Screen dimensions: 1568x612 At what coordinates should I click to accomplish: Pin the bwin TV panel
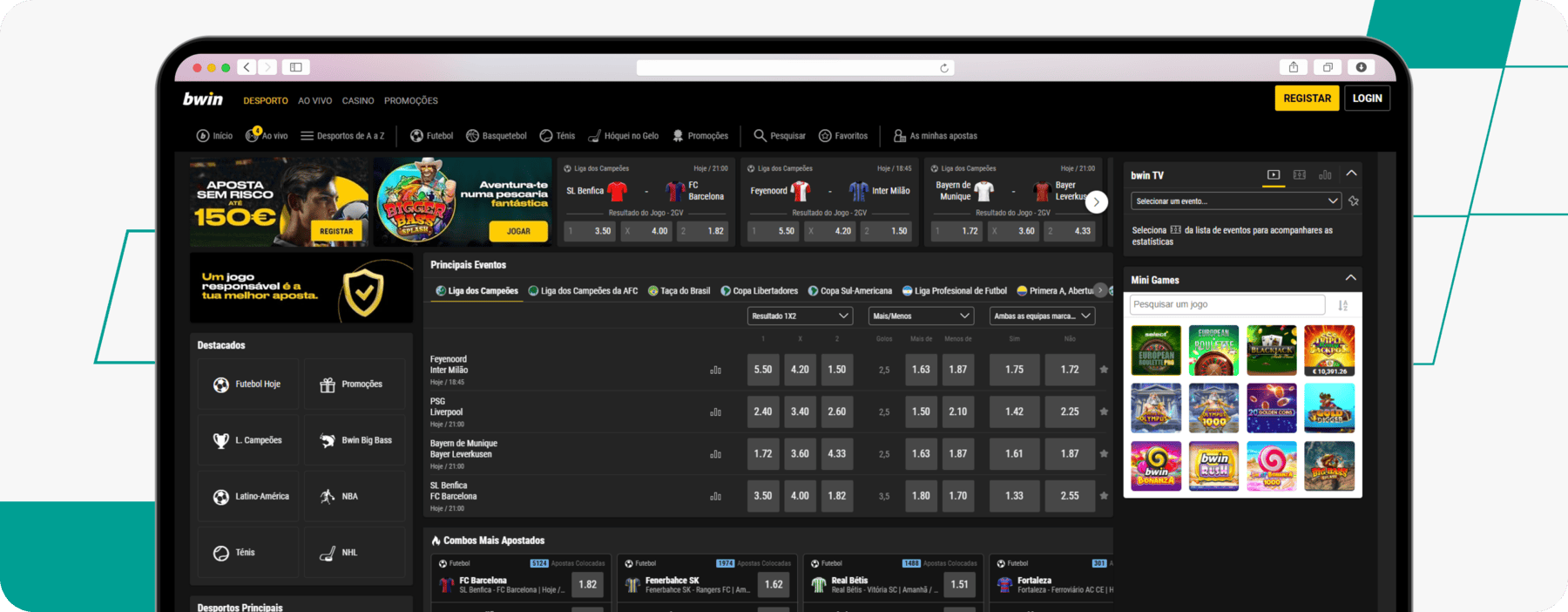1354,201
